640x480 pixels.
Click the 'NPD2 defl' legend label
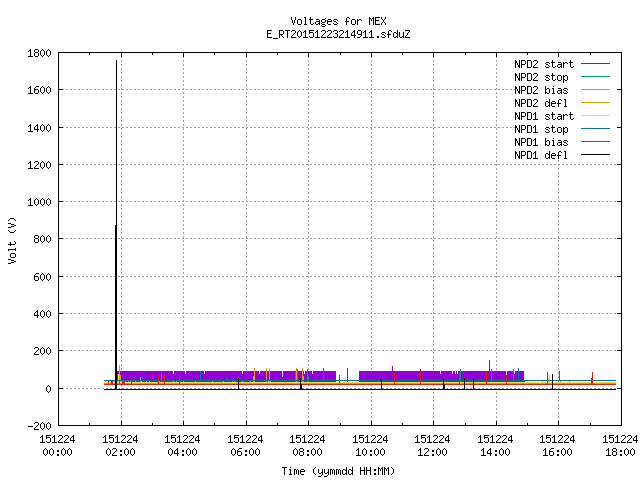(541, 103)
